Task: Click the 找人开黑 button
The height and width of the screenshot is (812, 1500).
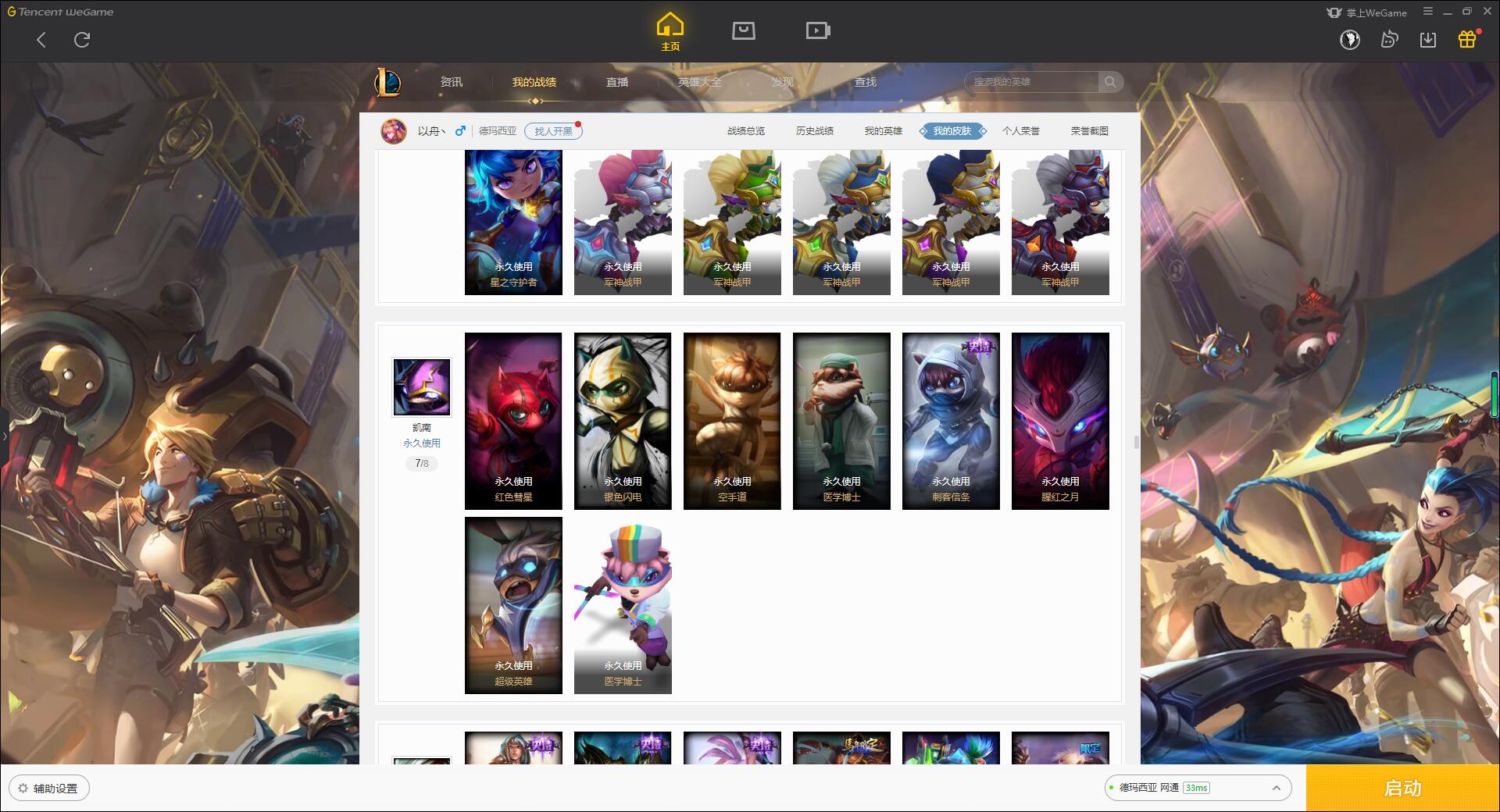Action: click(553, 131)
